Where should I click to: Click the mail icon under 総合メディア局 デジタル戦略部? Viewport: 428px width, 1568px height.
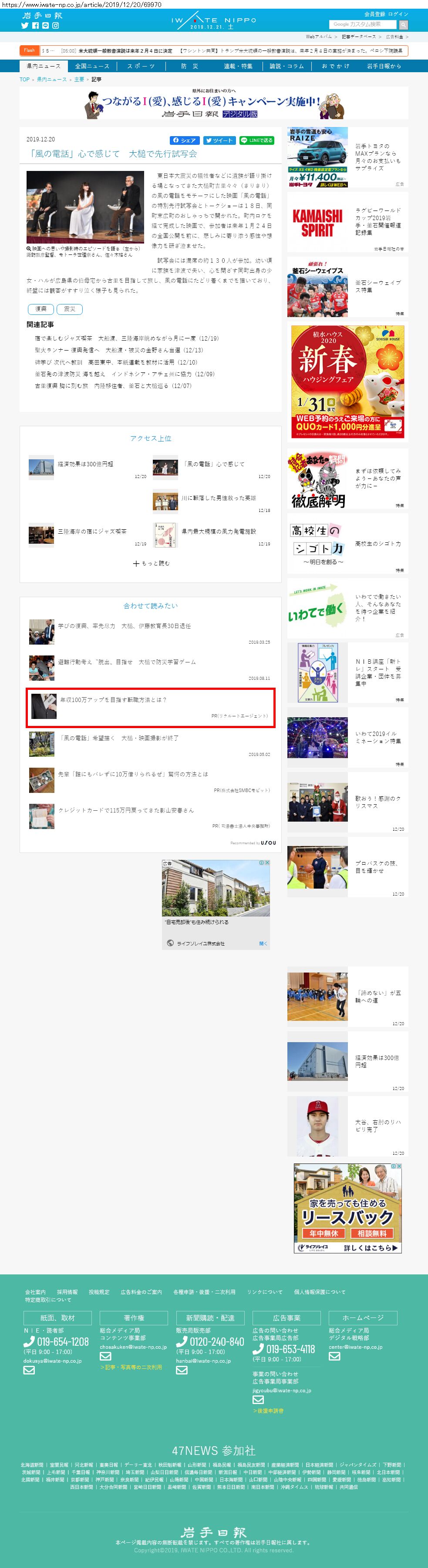[x=334, y=1356]
